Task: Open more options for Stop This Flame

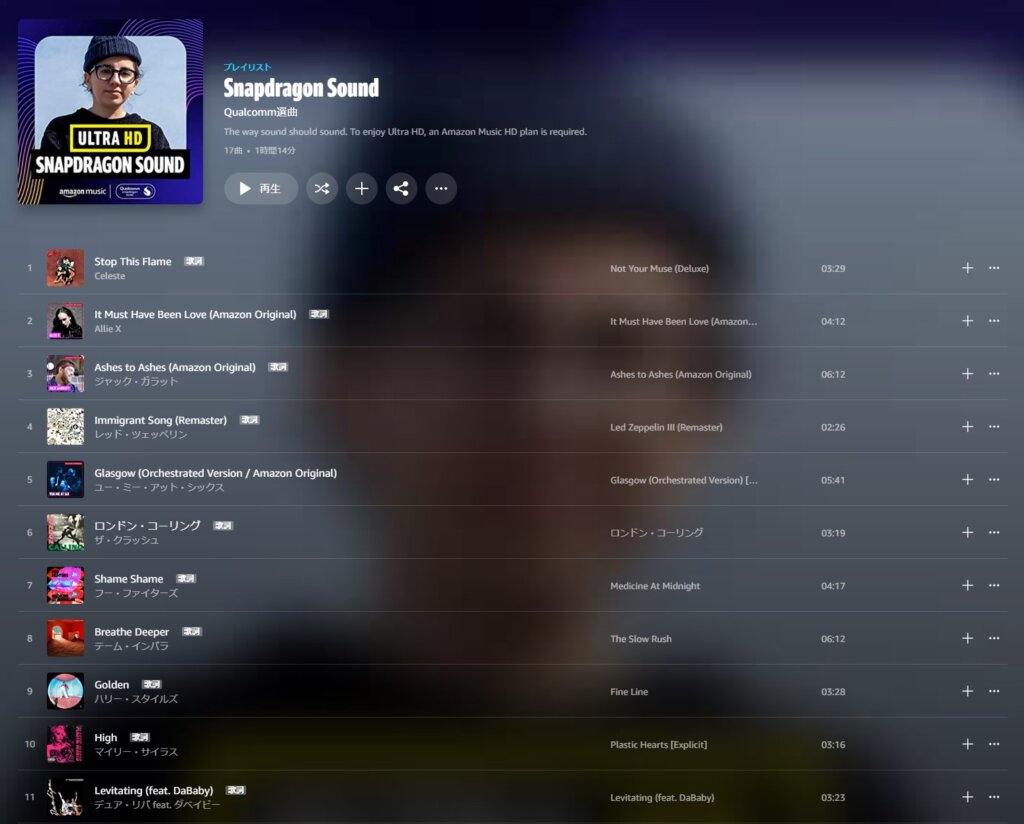Action: [994, 268]
